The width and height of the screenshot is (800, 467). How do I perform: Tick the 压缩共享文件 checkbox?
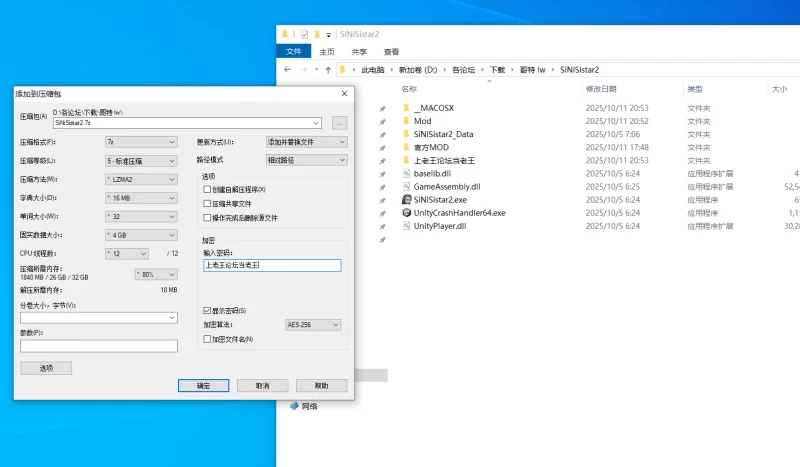tap(207, 204)
